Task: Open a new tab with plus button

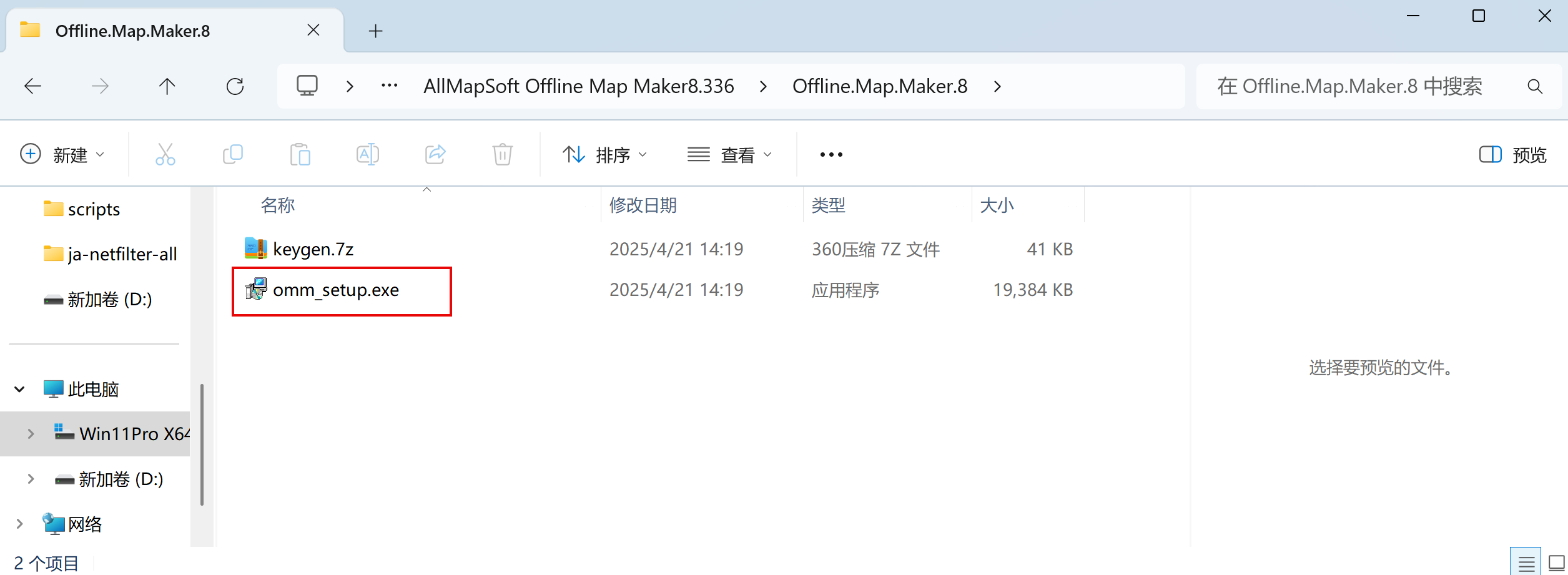Action: (x=375, y=31)
